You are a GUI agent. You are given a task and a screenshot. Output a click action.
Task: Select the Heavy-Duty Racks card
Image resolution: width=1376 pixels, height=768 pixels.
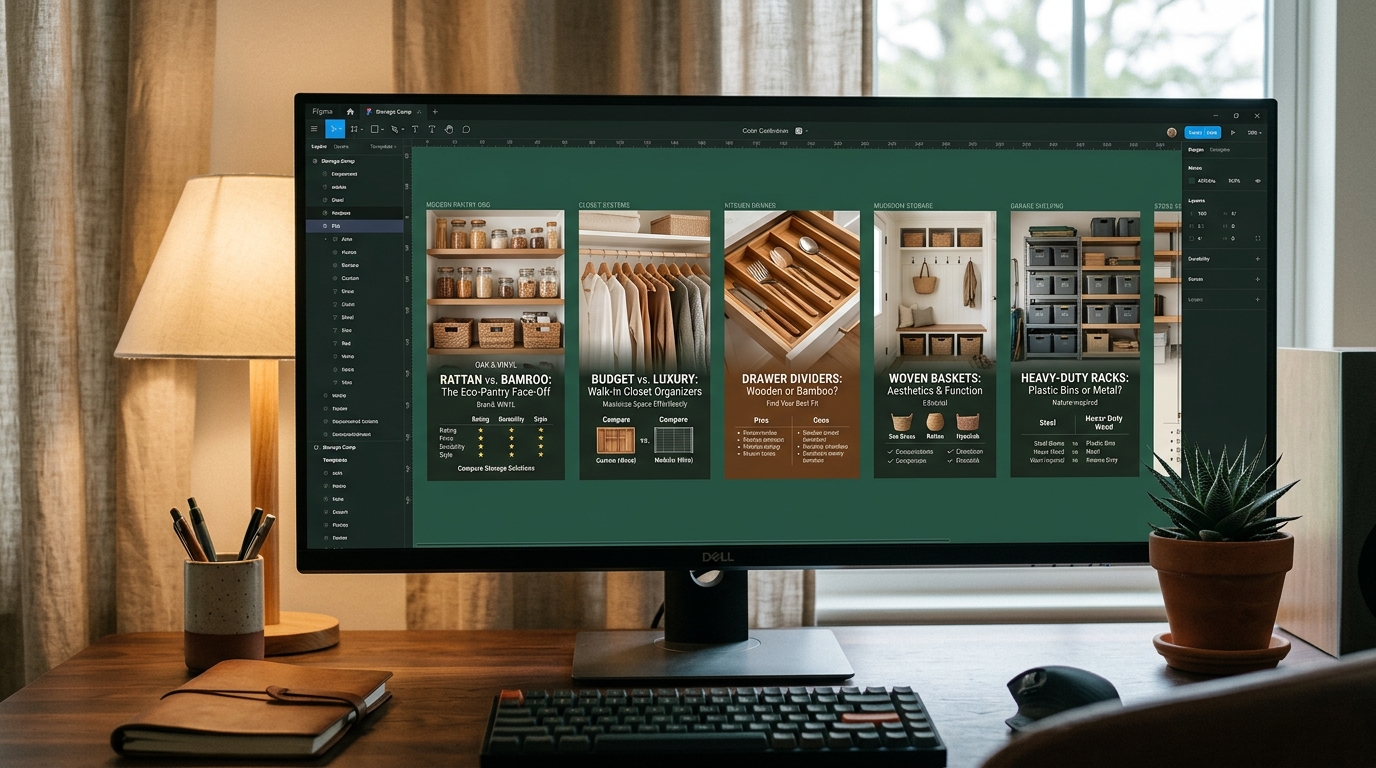[1075, 345]
